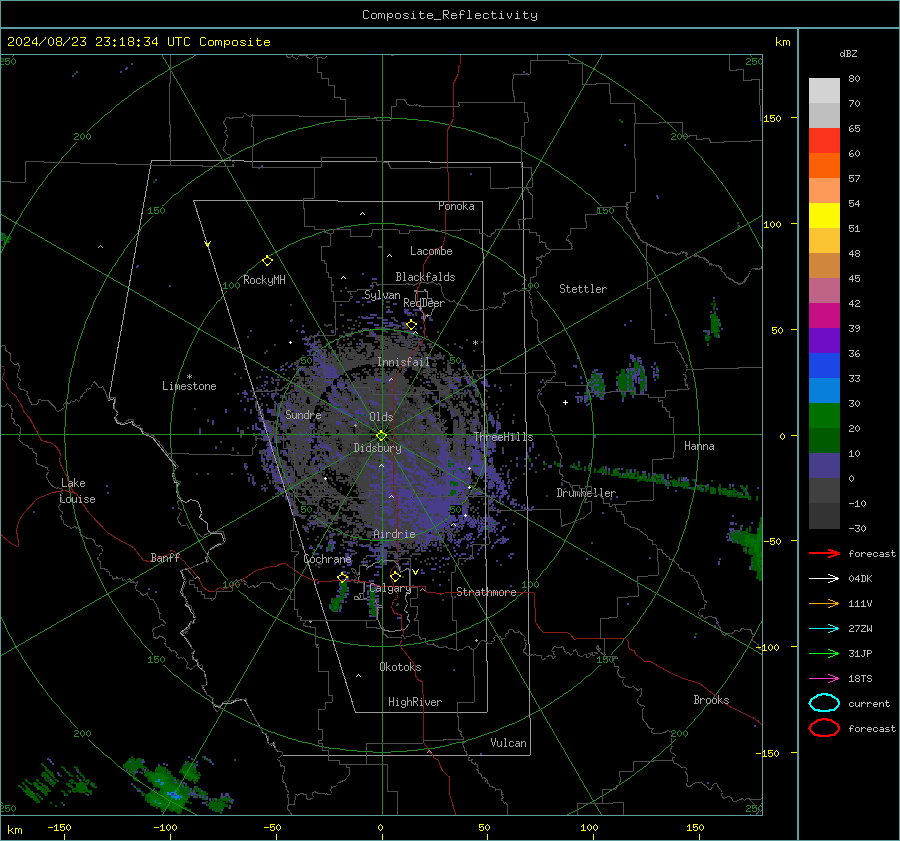
Task: Pick the 65 dBZ red color swatch
Action: [x=824, y=140]
